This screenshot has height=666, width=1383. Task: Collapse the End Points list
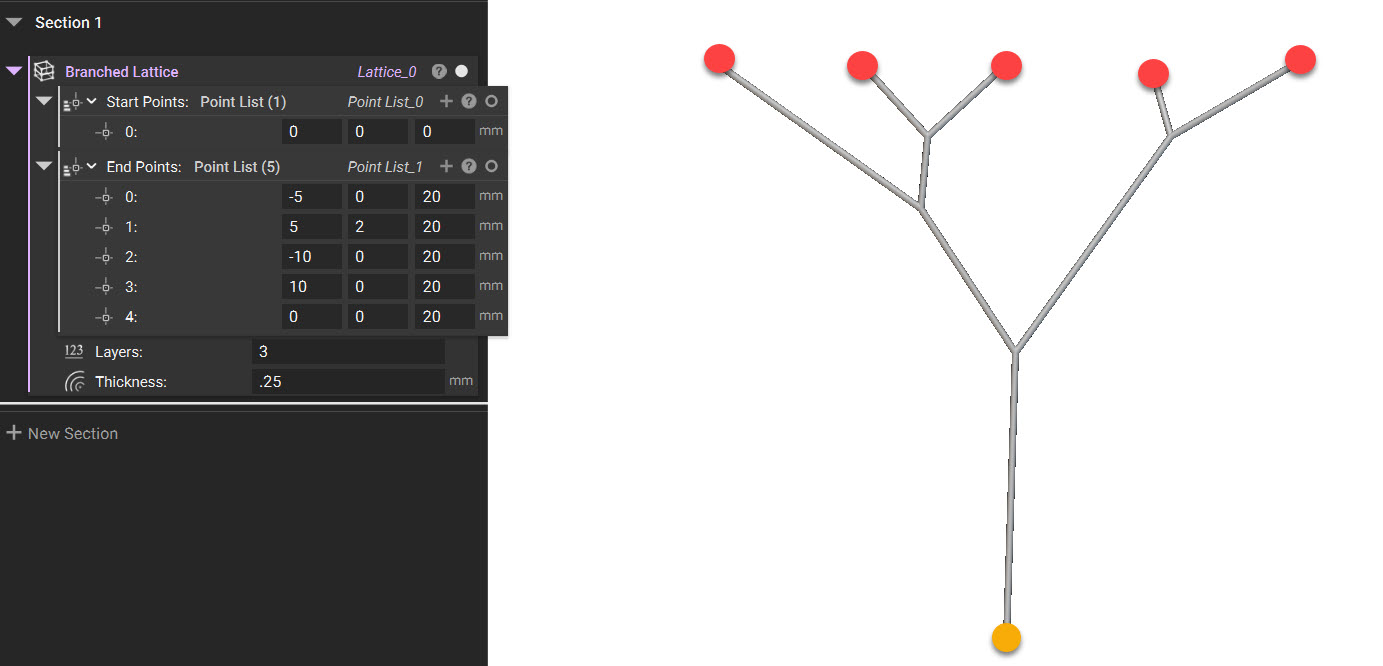point(44,166)
